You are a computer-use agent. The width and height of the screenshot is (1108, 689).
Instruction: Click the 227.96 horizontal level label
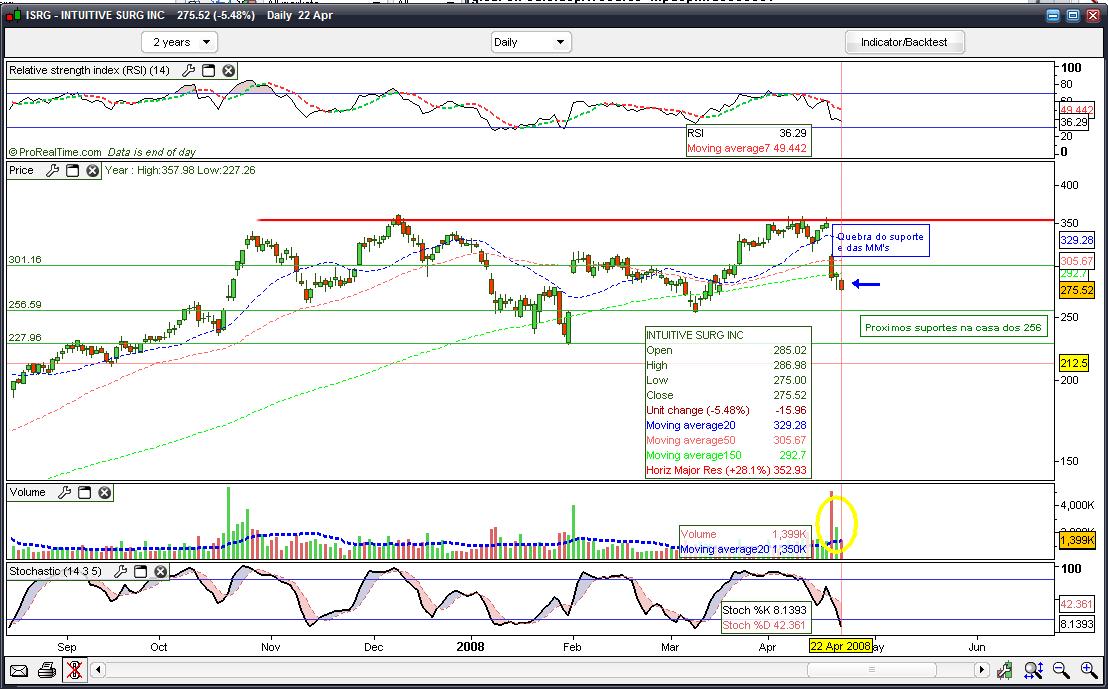pyautogui.click(x=25, y=338)
